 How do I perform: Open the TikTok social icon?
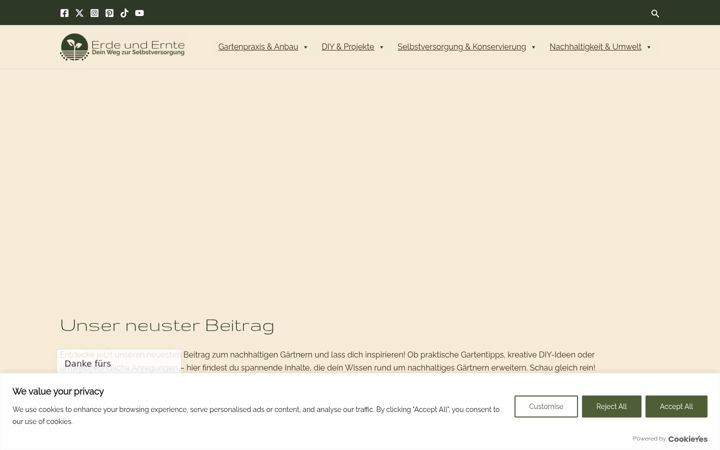[x=124, y=13]
